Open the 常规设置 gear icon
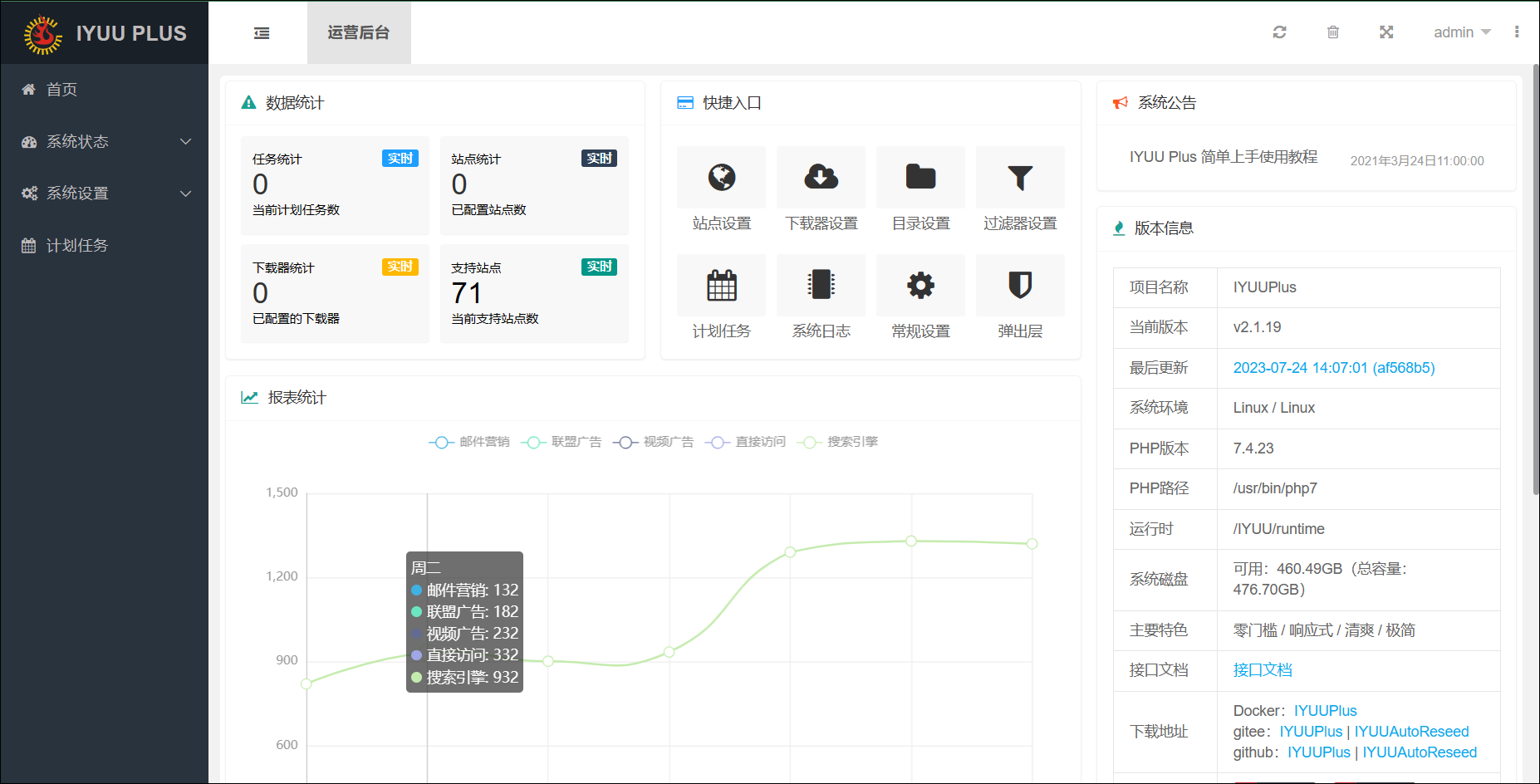 920,286
